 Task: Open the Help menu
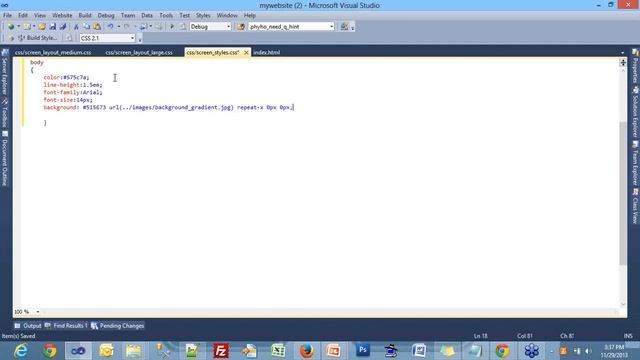[249, 16]
